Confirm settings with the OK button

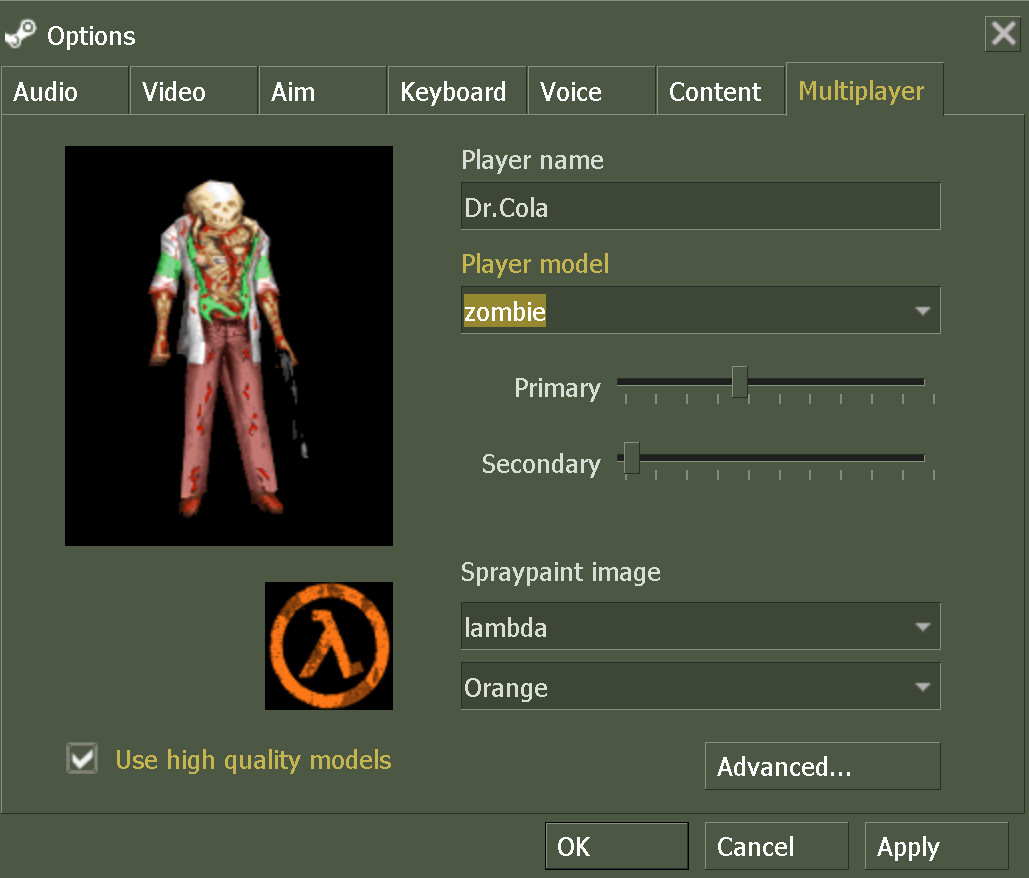click(616, 845)
